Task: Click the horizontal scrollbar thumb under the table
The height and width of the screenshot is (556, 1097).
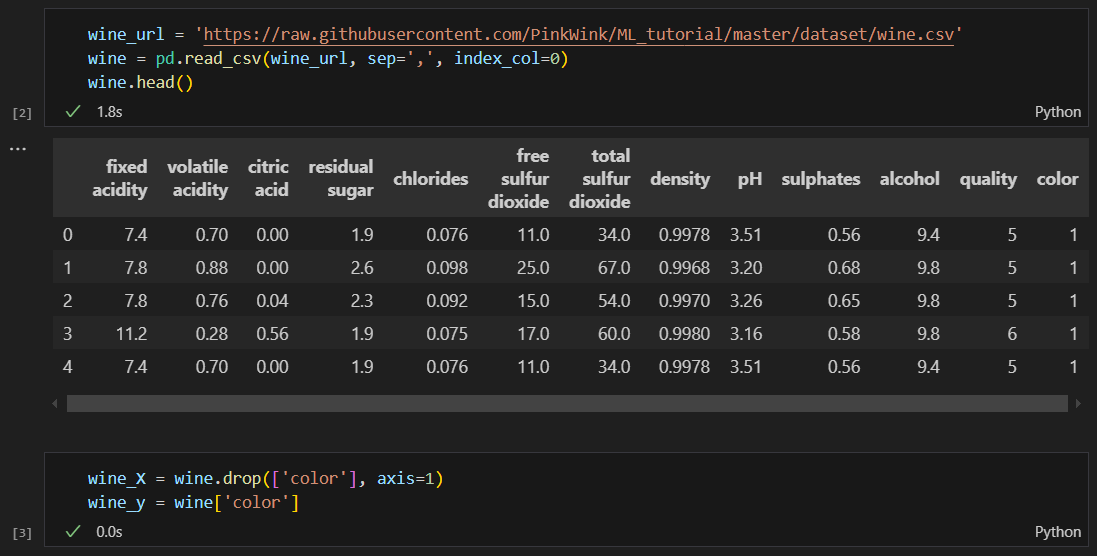Action: (567, 404)
